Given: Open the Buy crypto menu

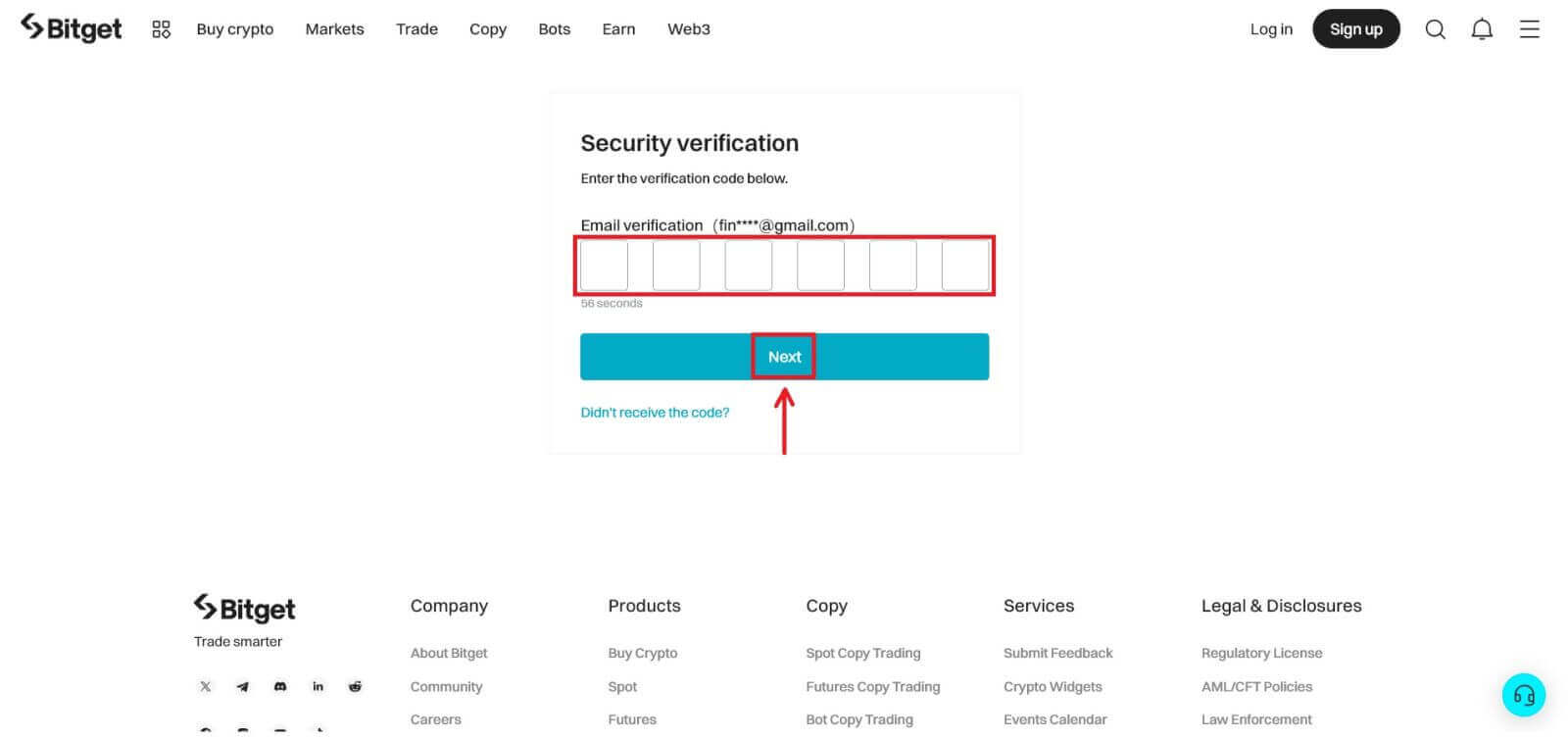Looking at the screenshot, I should [x=235, y=29].
